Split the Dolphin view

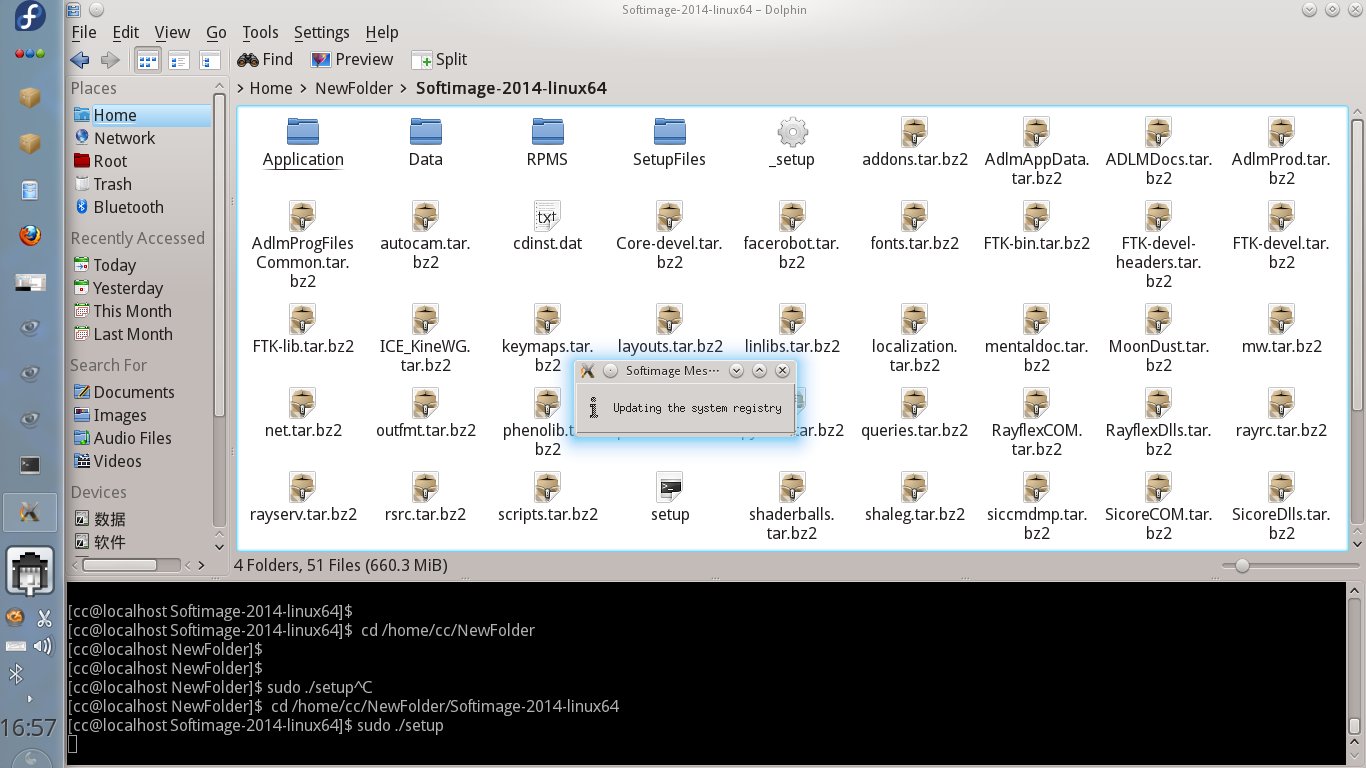pyautogui.click(x=439, y=60)
